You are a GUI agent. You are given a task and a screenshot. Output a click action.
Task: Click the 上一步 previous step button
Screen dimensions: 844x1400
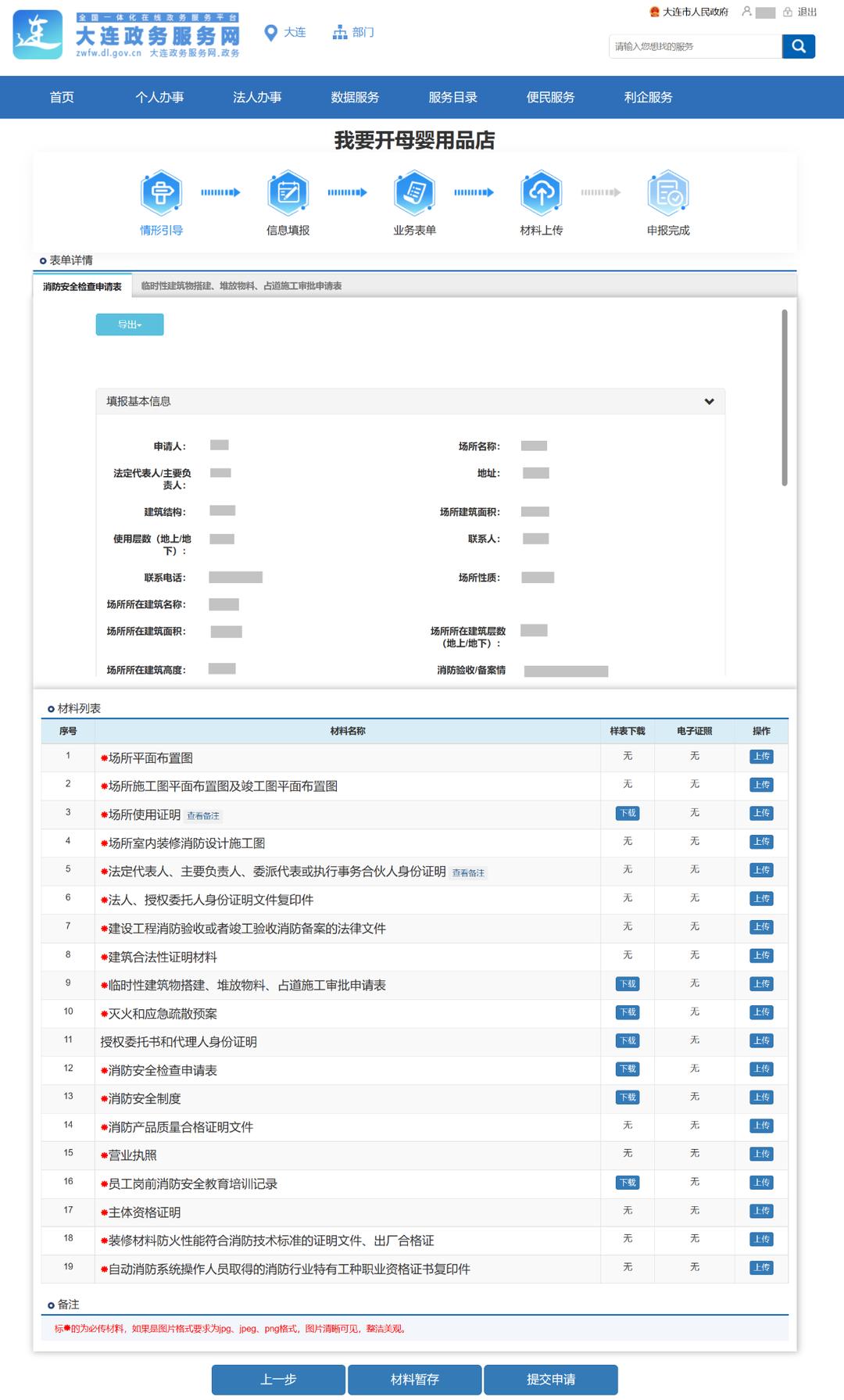click(x=278, y=1380)
